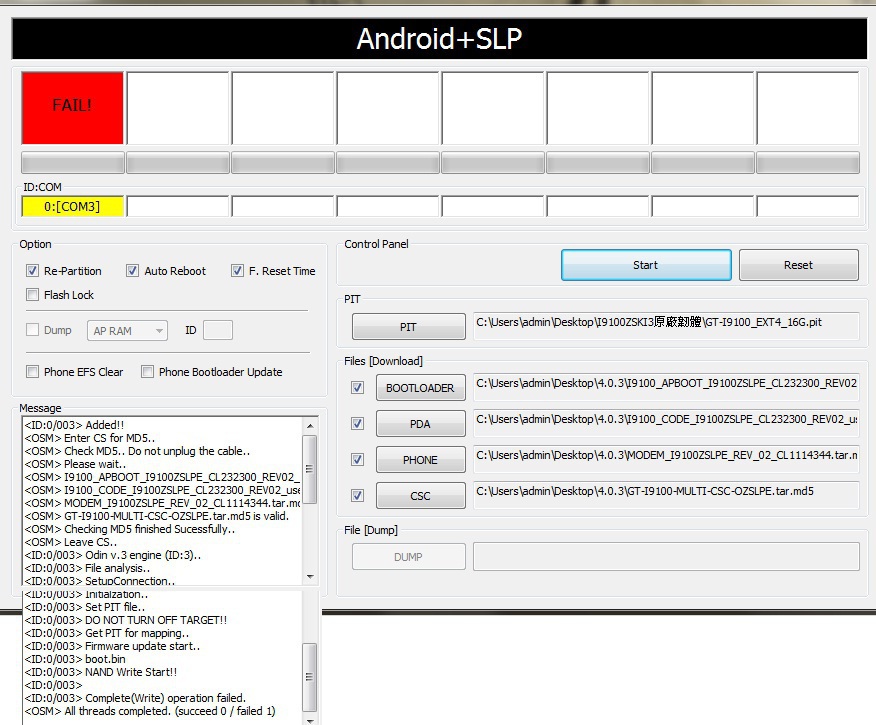This screenshot has height=725, width=876.
Task: Select log line 'Firmware update start..'
Action: click(x=112, y=646)
